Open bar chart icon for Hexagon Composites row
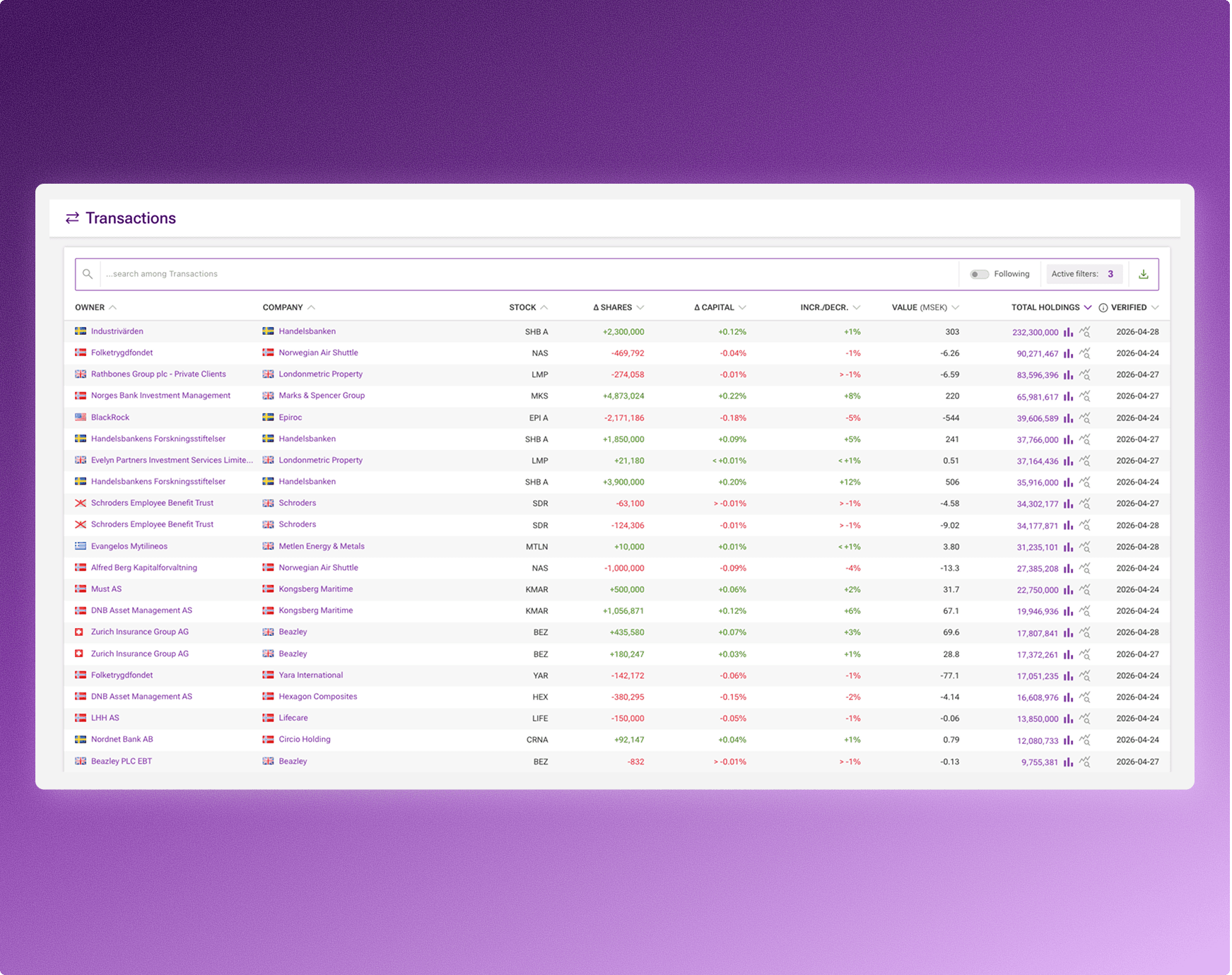The width and height of the screenshot is (1232, 975). pos(1068,697)
